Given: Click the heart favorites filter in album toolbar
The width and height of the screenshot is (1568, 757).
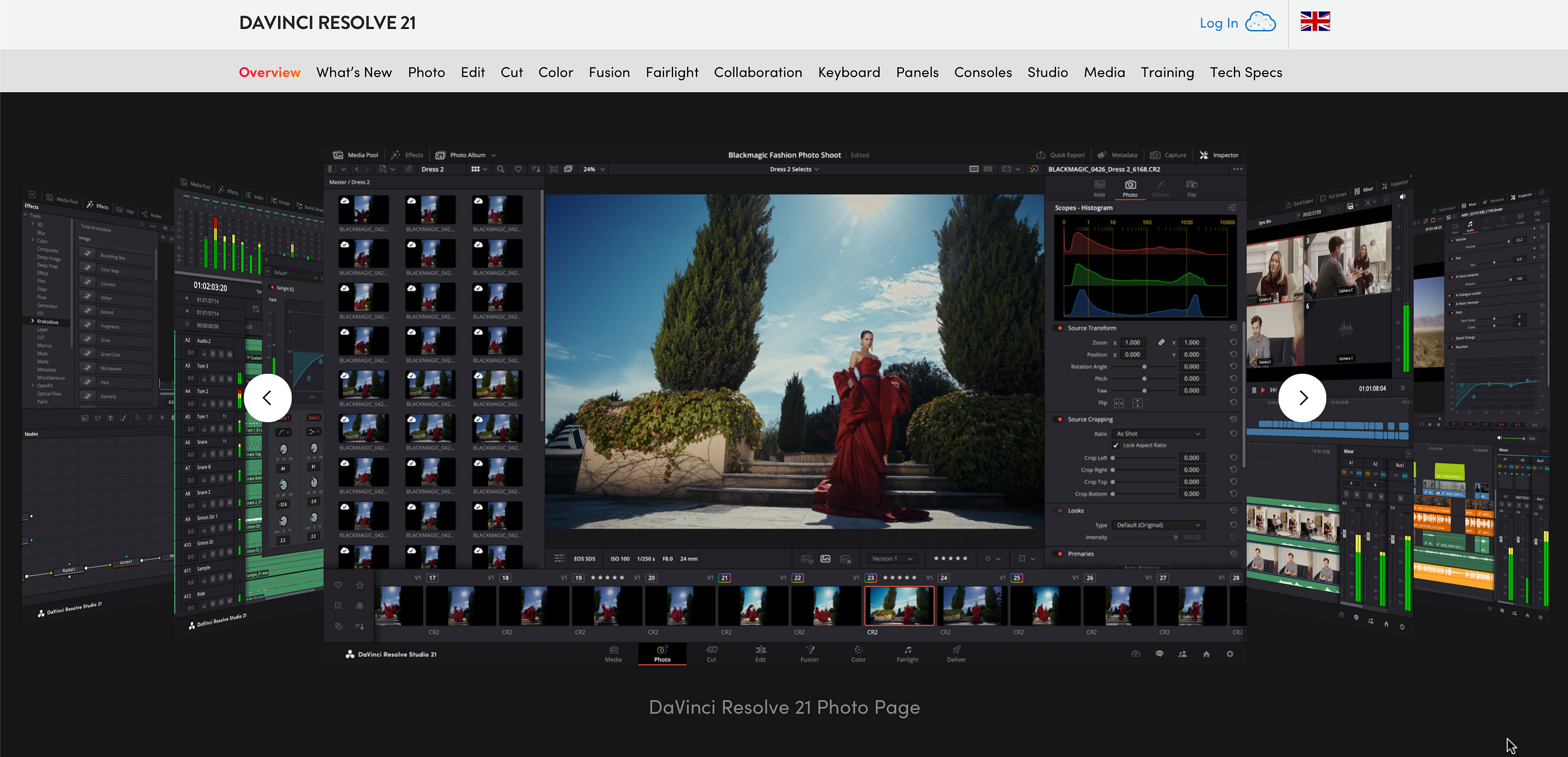Looking at the screenshot, I should coord(518,169).
